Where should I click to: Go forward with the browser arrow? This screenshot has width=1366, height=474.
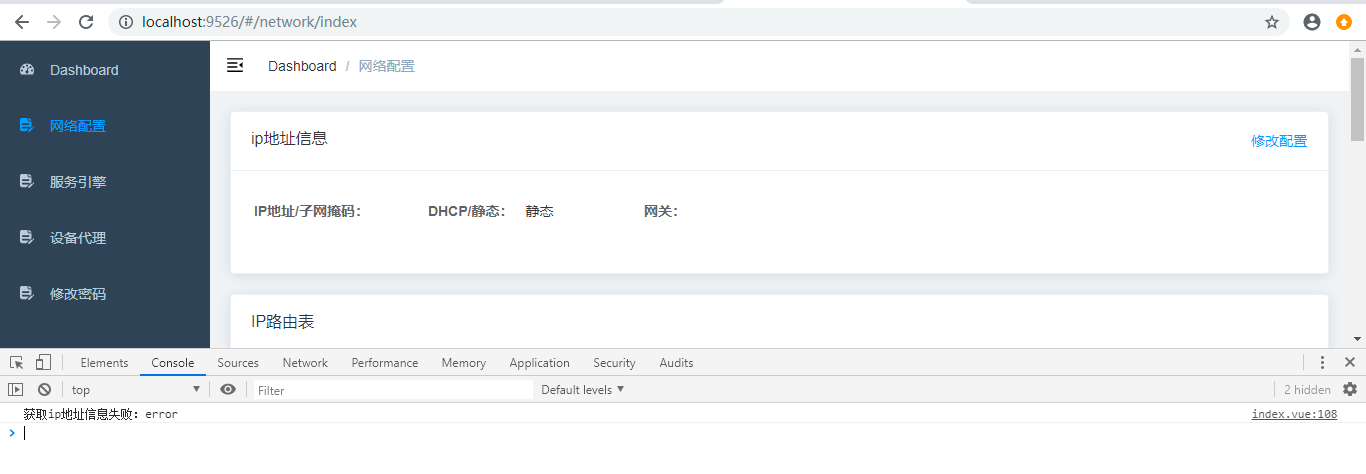pyautogui.click(x=54, y=22)
